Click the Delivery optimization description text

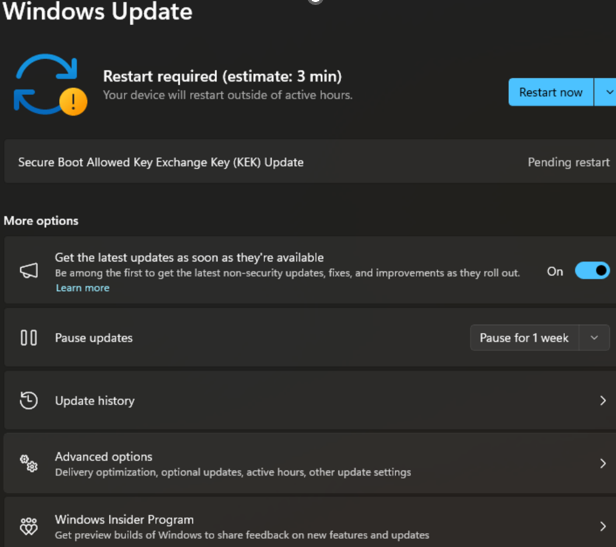click(233, 472)
